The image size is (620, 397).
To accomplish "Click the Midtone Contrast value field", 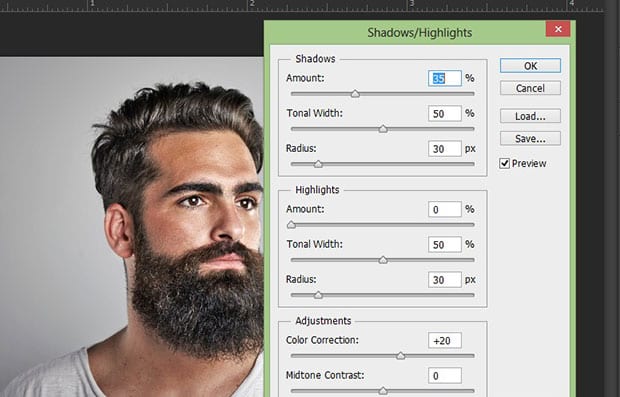I will (x=444, y=375).
